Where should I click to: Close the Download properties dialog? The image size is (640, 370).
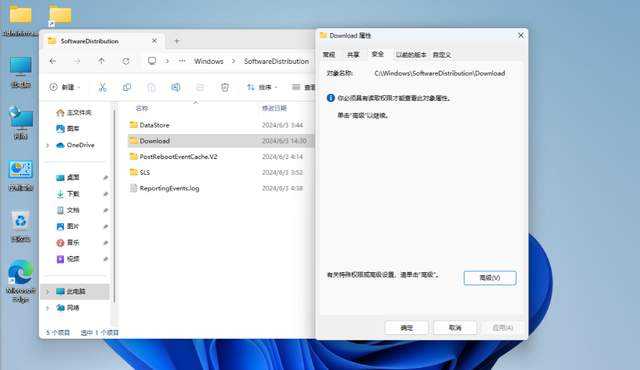pyautogui.click(x=521, y=35)
